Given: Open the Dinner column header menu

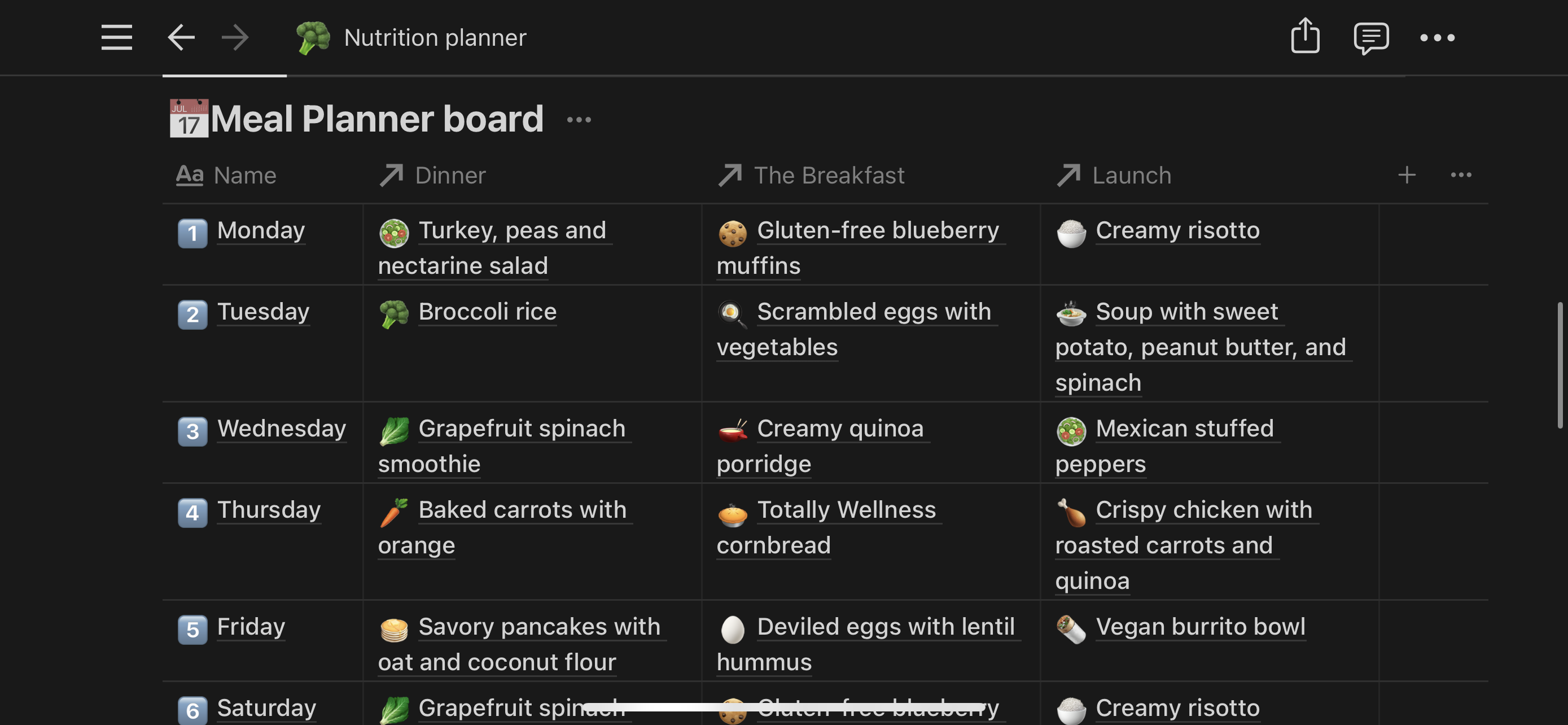Looking at the screenshot, I should pyautogui.click(x=432, y=175).
